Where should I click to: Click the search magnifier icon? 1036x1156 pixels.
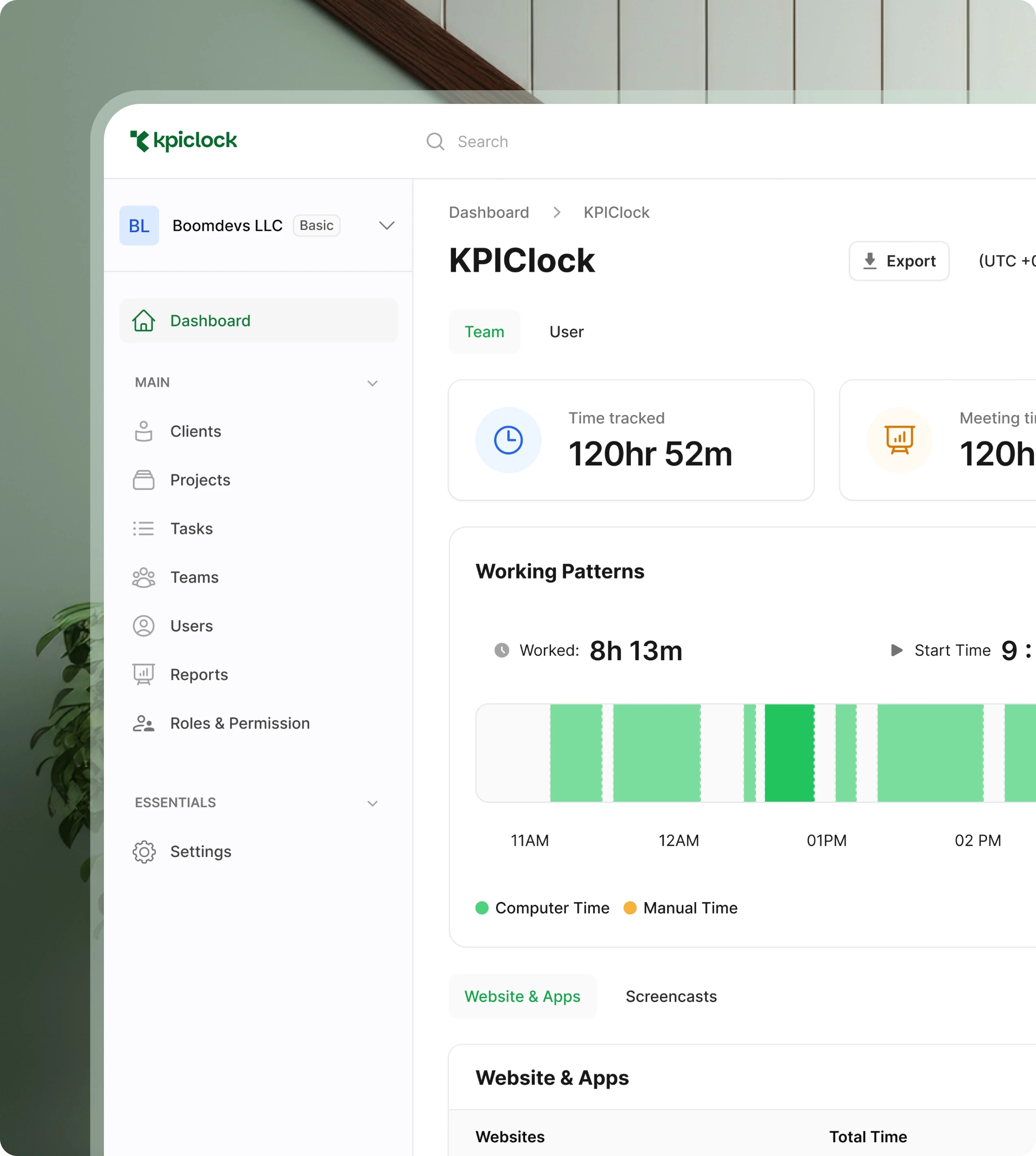pos(435,141)
